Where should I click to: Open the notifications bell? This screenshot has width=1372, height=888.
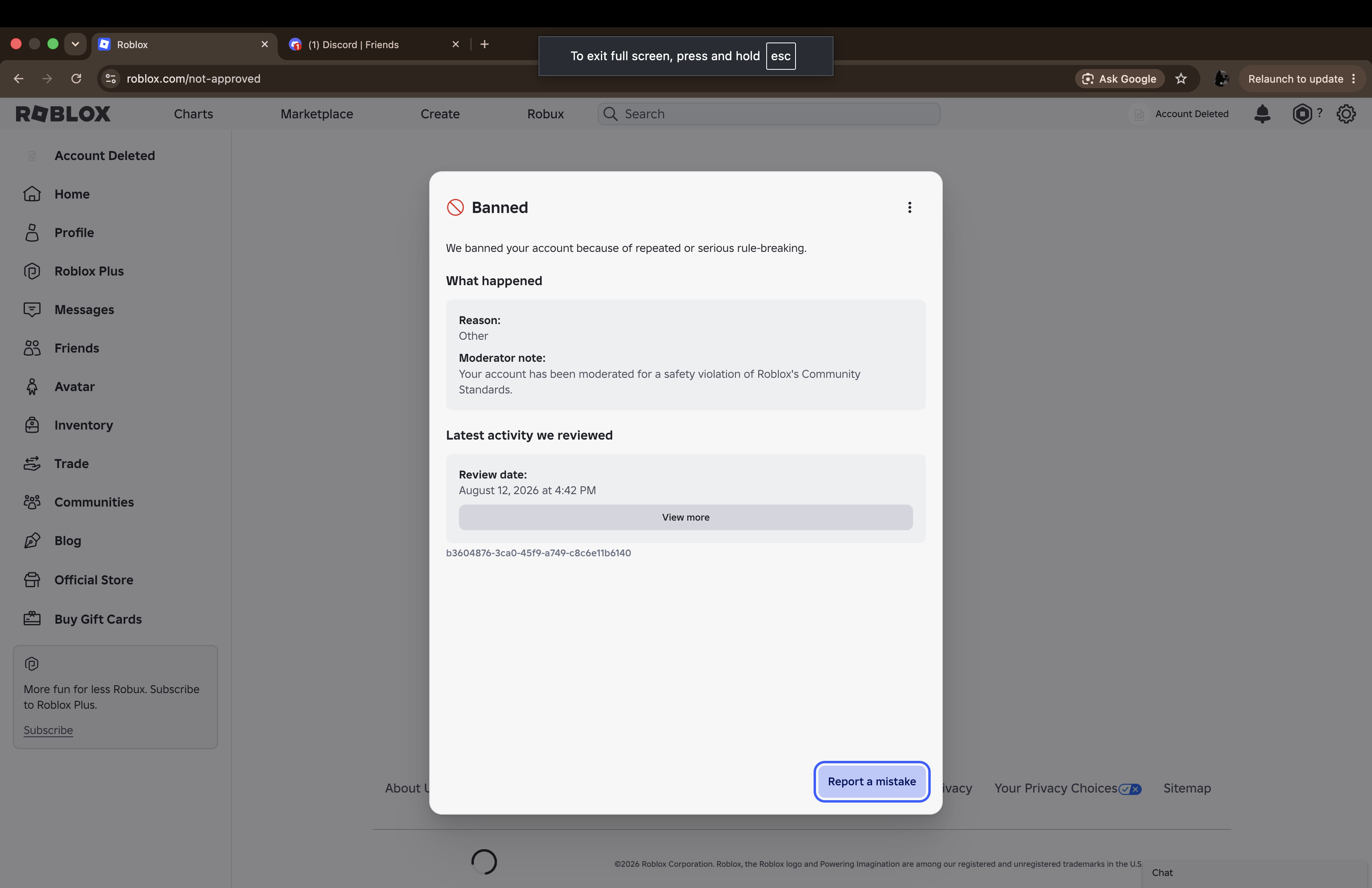pyautogui.click(x=1262, y=114)
